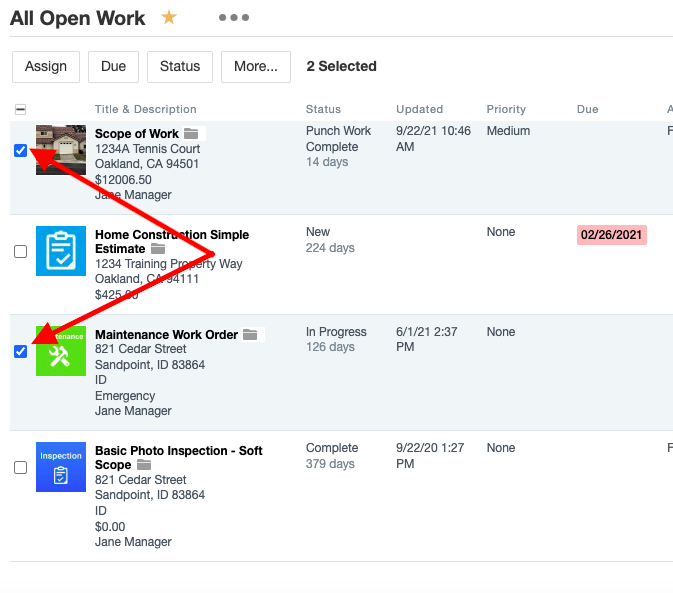Click the red 02/26/2021 due date badge

coord(612,235)
